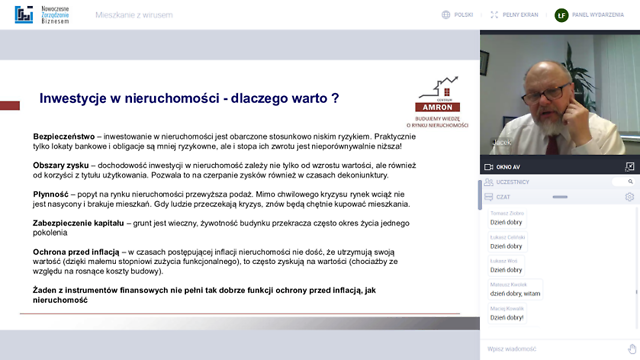
Task: Click the Wpisz wiadomość message field
Action: coord(555,349)
